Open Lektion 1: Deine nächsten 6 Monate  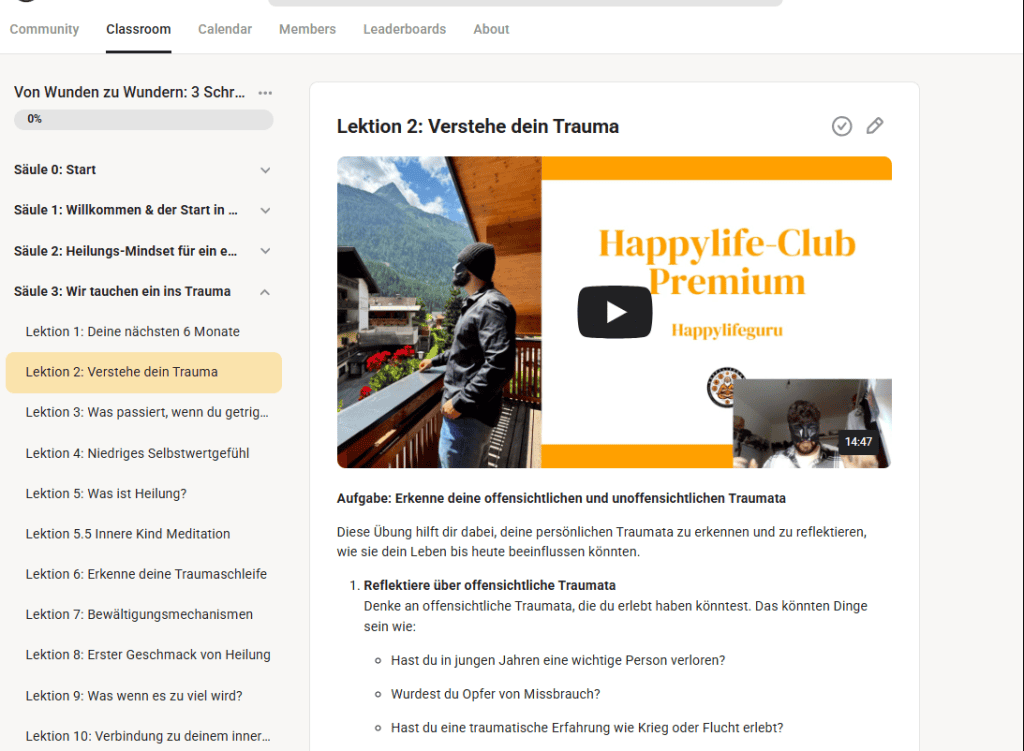[144, 332]
